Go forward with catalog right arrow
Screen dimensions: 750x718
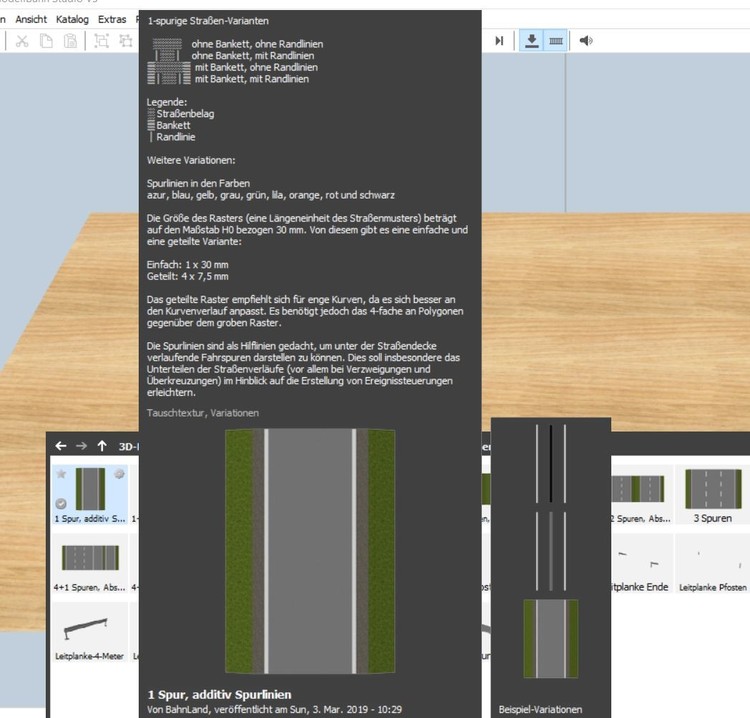(81, 446)
